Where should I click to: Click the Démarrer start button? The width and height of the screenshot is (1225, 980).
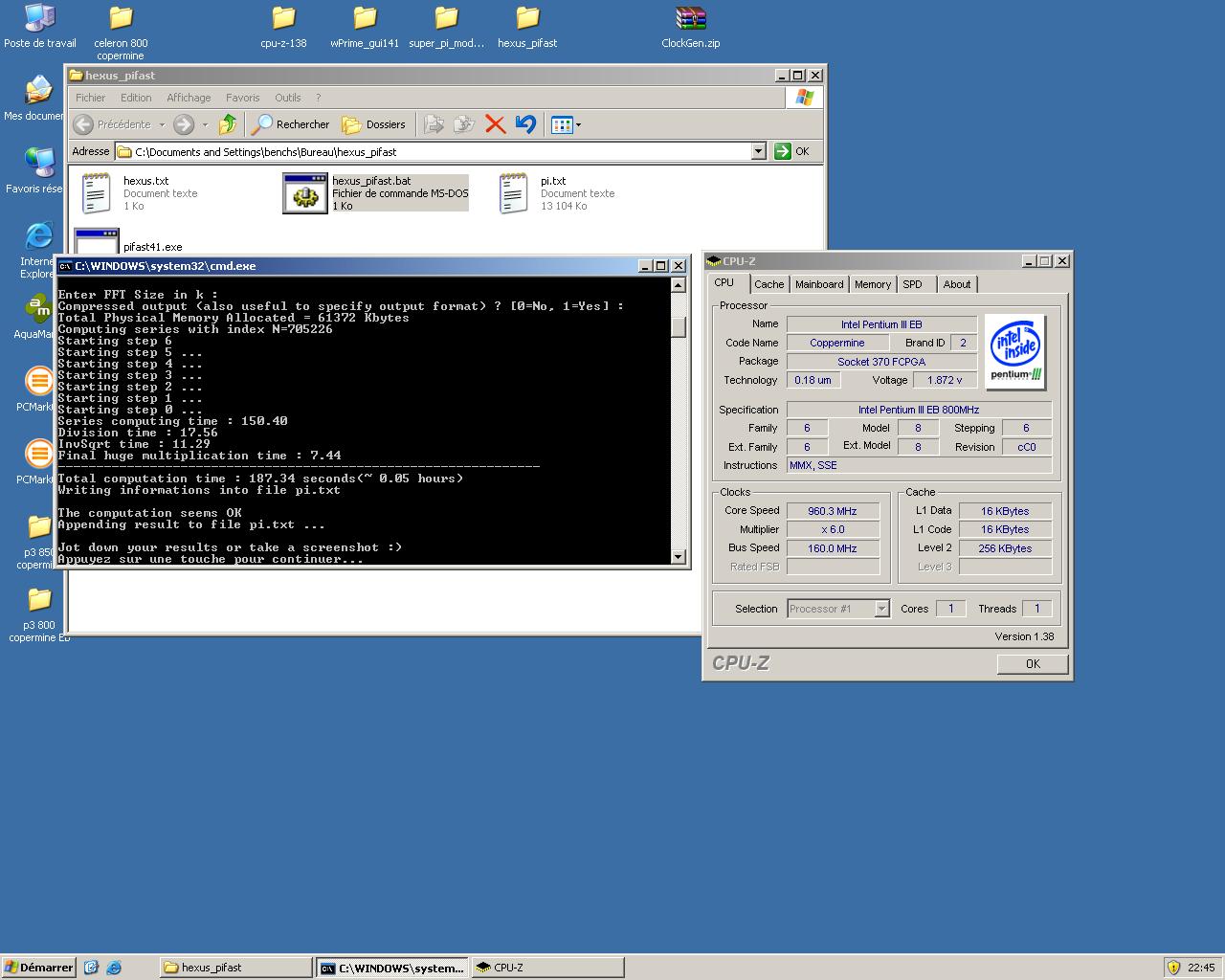[x=38, y=968]
